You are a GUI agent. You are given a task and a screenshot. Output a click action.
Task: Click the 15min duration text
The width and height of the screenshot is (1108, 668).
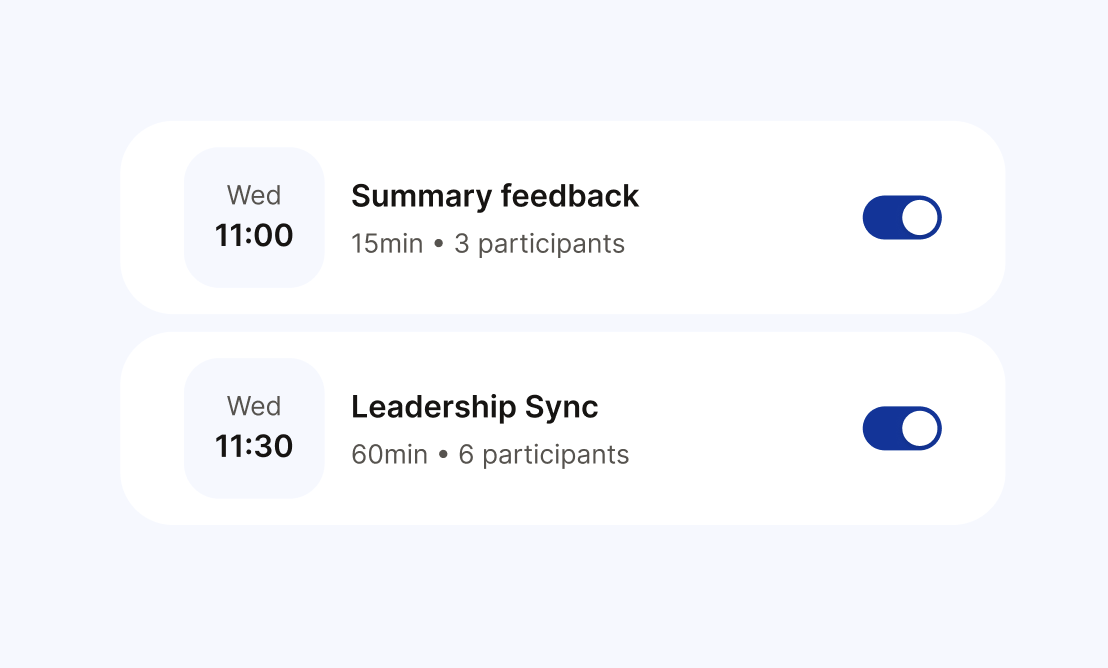(386, 243)
